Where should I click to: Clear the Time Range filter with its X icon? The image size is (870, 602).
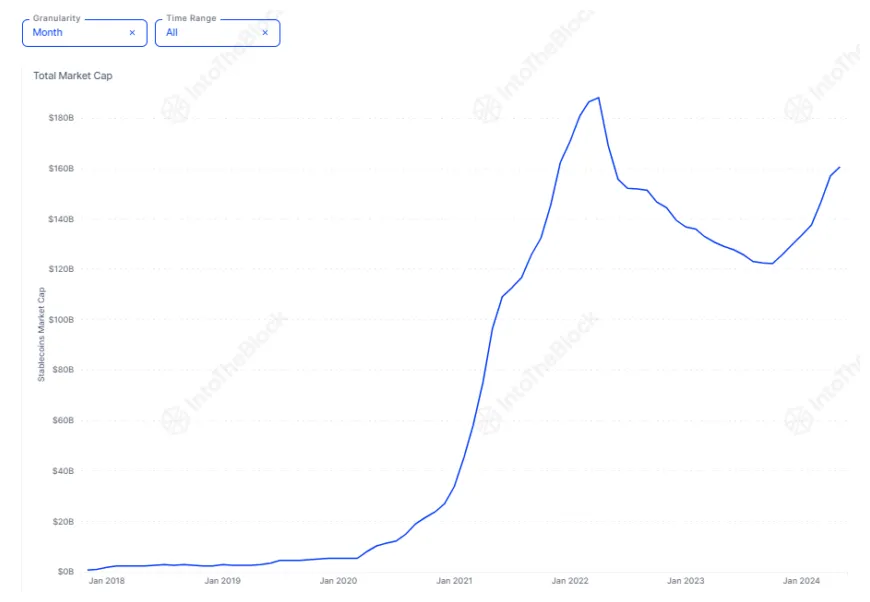[265, 33]
